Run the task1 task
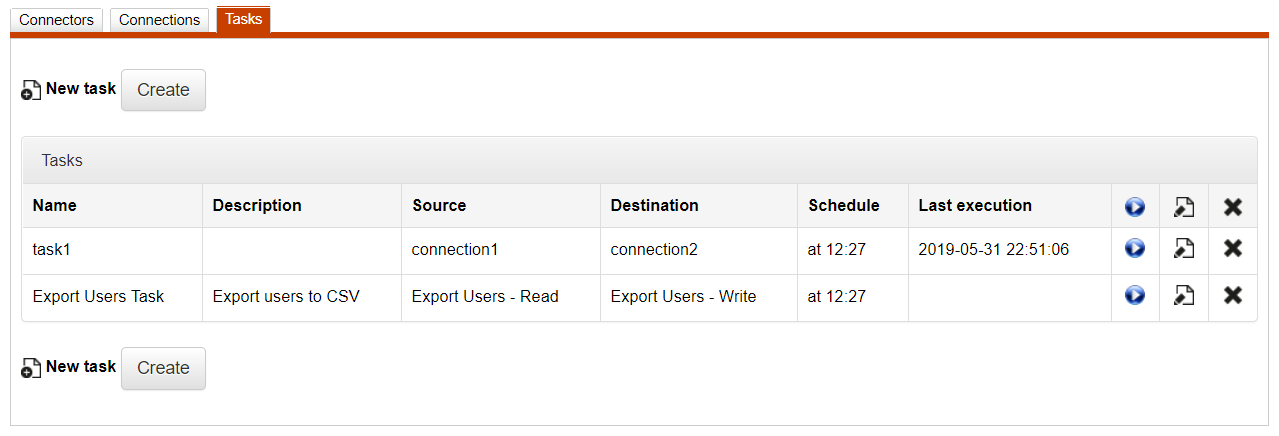This screenshot has height=436, width=1279. pos(1134,249)
